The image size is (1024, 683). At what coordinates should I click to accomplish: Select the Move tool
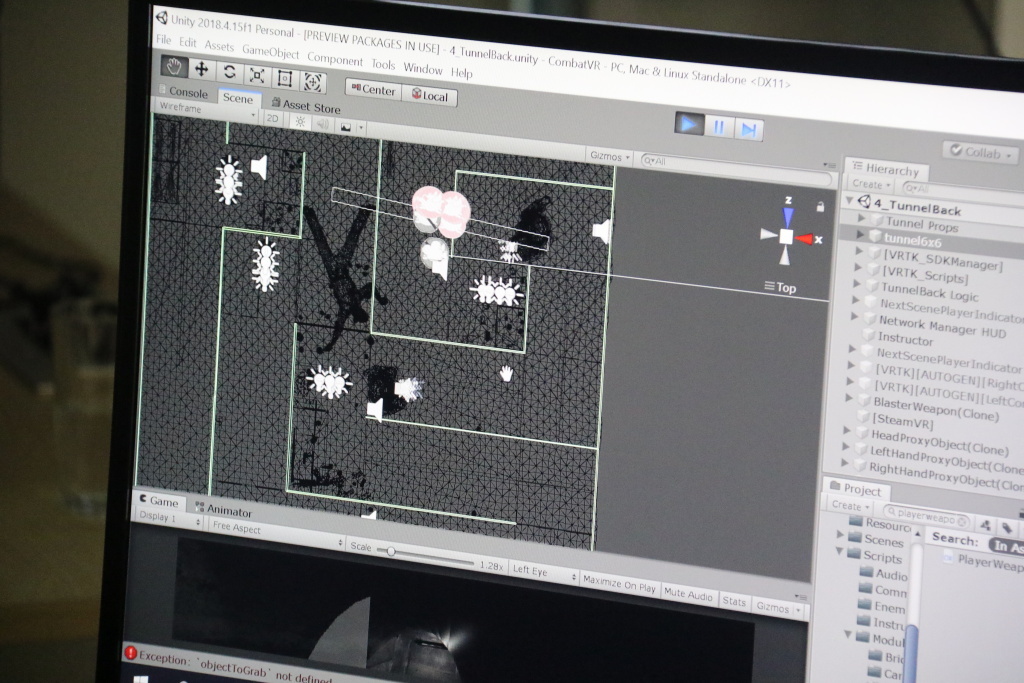[x=202, y=69]
